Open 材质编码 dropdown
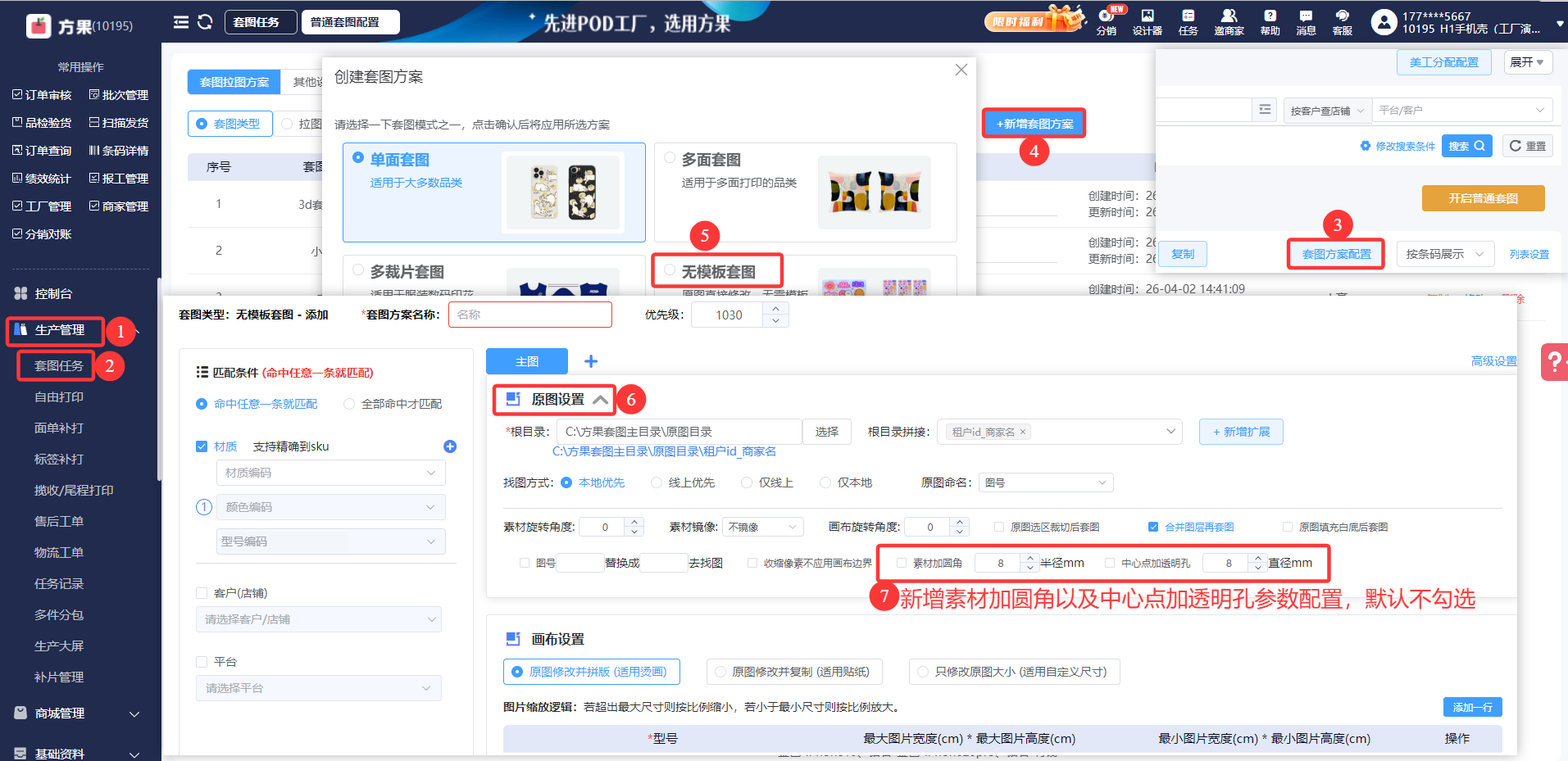This screenshot has height=761, width=1568. point(330,473)
